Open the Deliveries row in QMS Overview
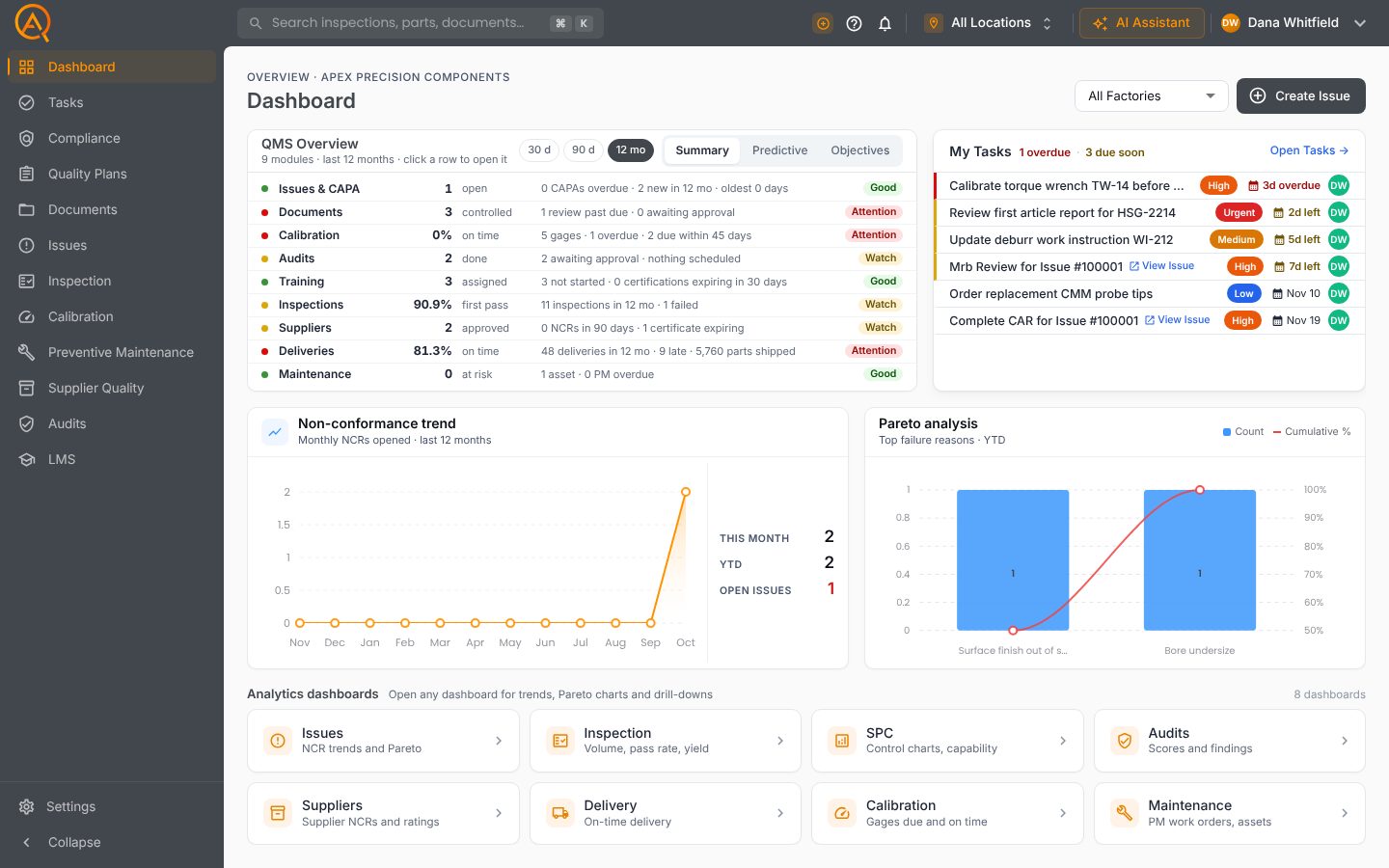 pos(582,351)
